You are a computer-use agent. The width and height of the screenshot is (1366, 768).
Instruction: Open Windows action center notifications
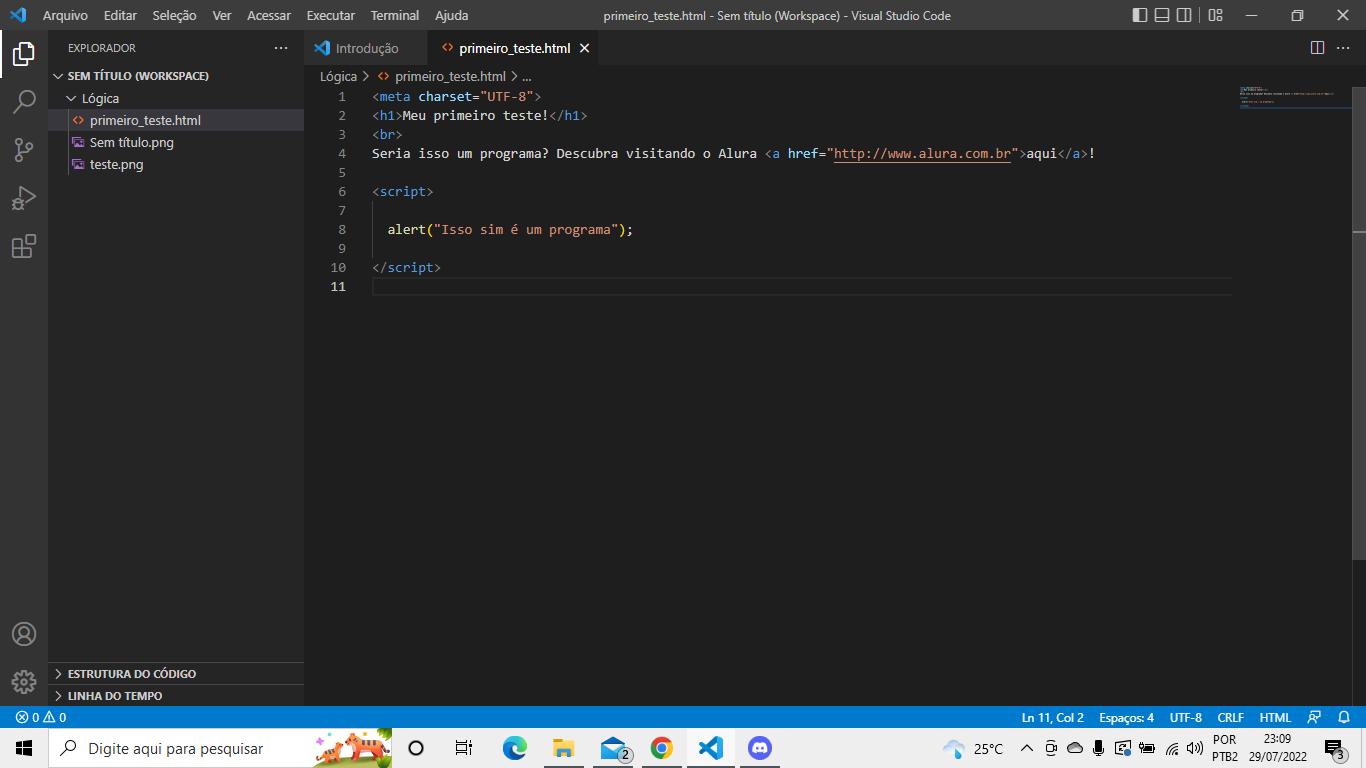click(1334, 748)
